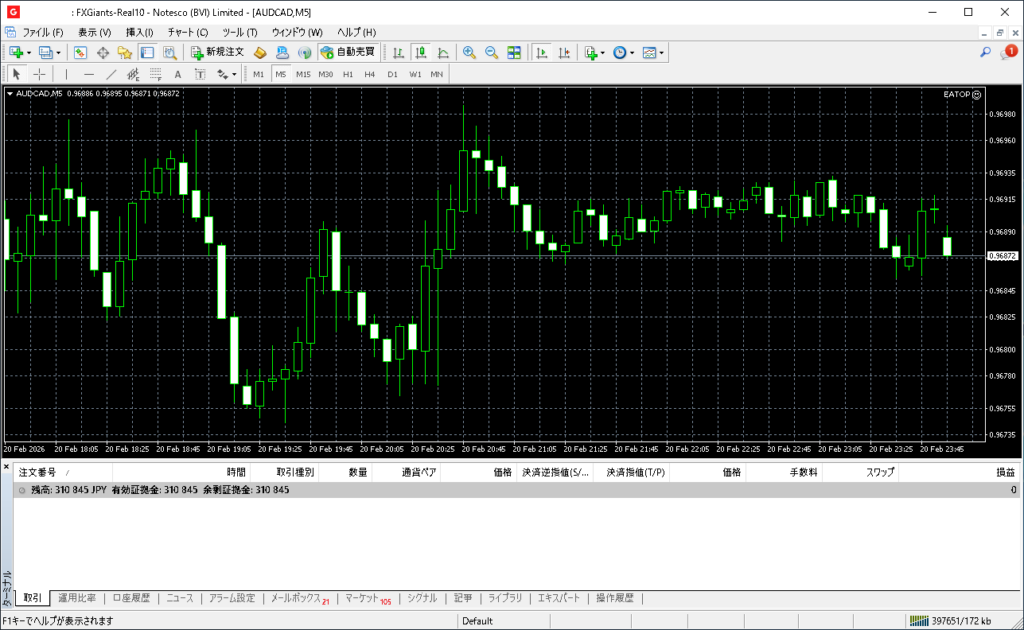The width and height of the screenshot is (1024, 630).
Task: Click the text label tool
Action: [x=178, y=74]
